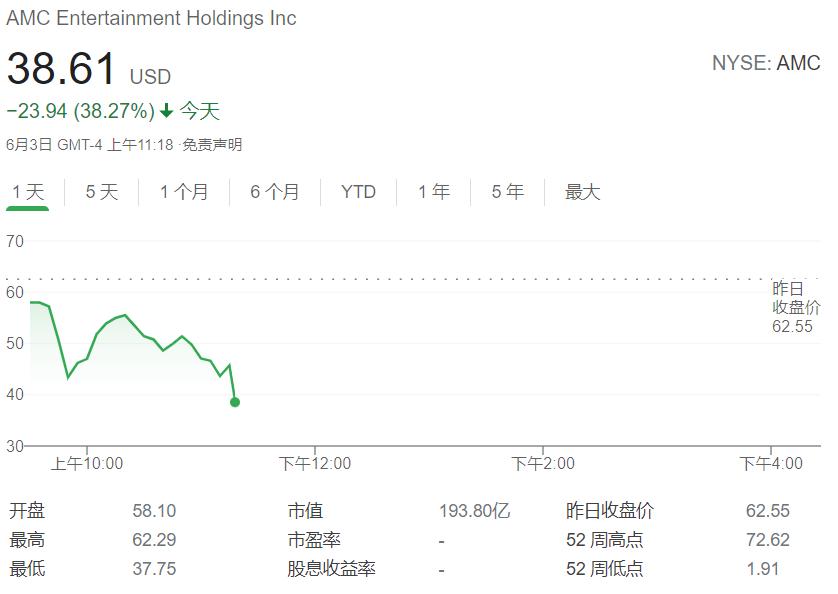Viewport: 838px width, 594px height.
Task: Click the NYSE: AMC ticker label
Action: pyautogui.click(x=766, y=63)
